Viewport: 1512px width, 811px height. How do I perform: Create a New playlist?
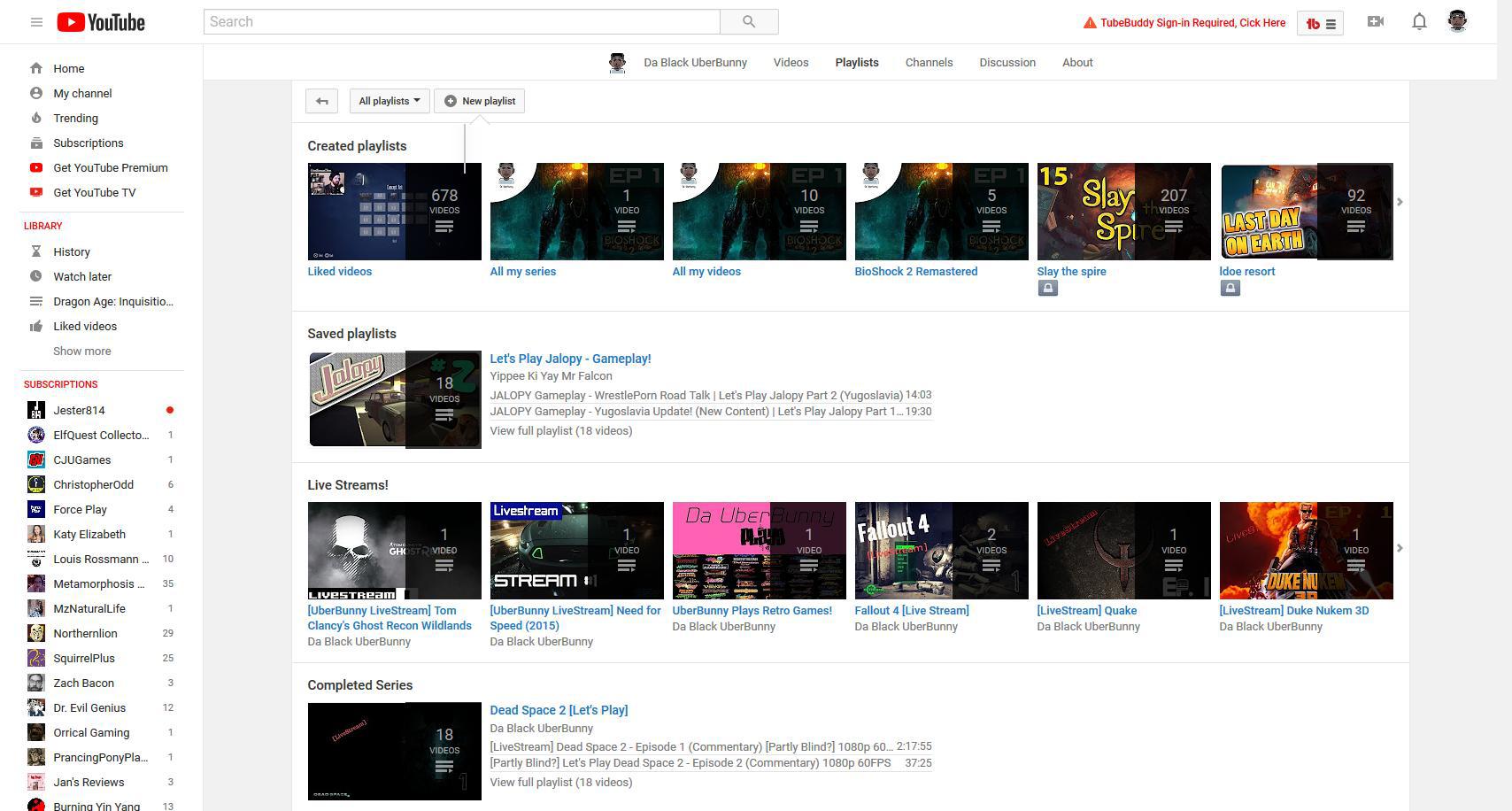pos(479,101)
